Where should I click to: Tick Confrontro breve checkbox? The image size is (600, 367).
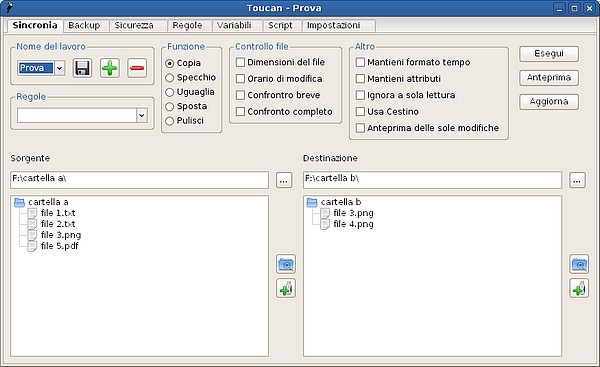click(240, 95)
